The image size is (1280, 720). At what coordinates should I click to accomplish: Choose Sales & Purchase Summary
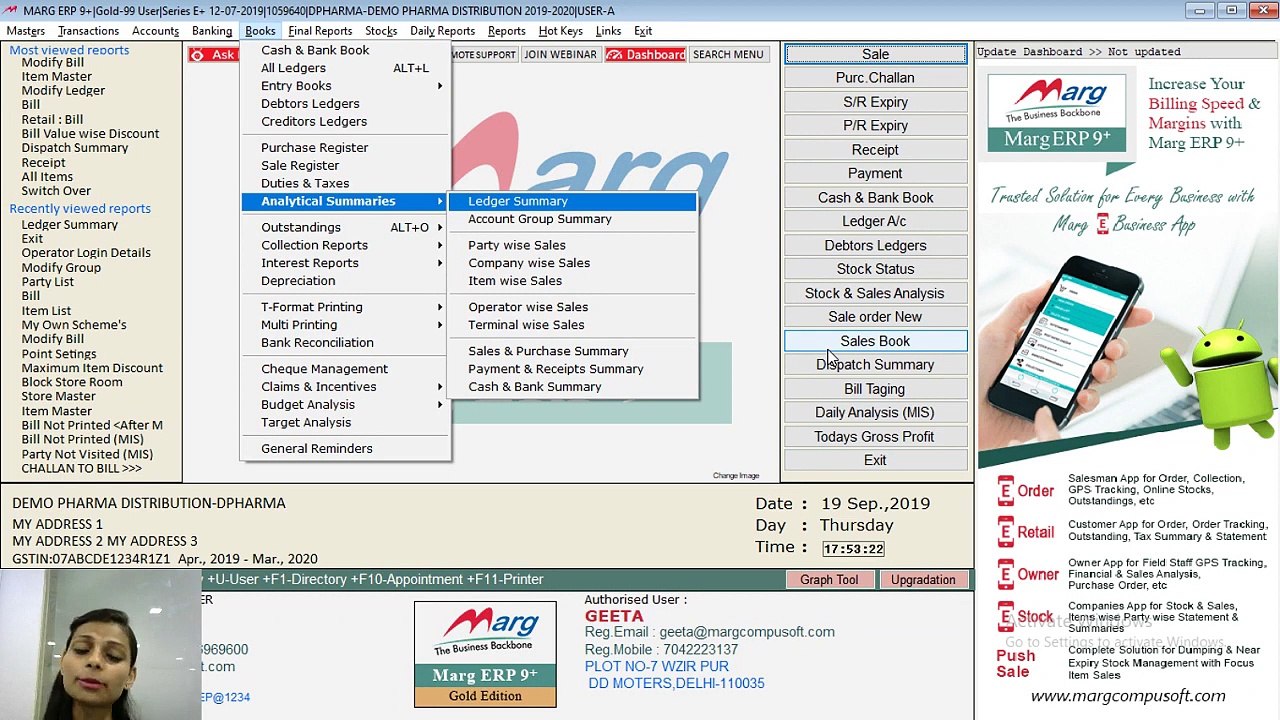[x=572, y=351]
